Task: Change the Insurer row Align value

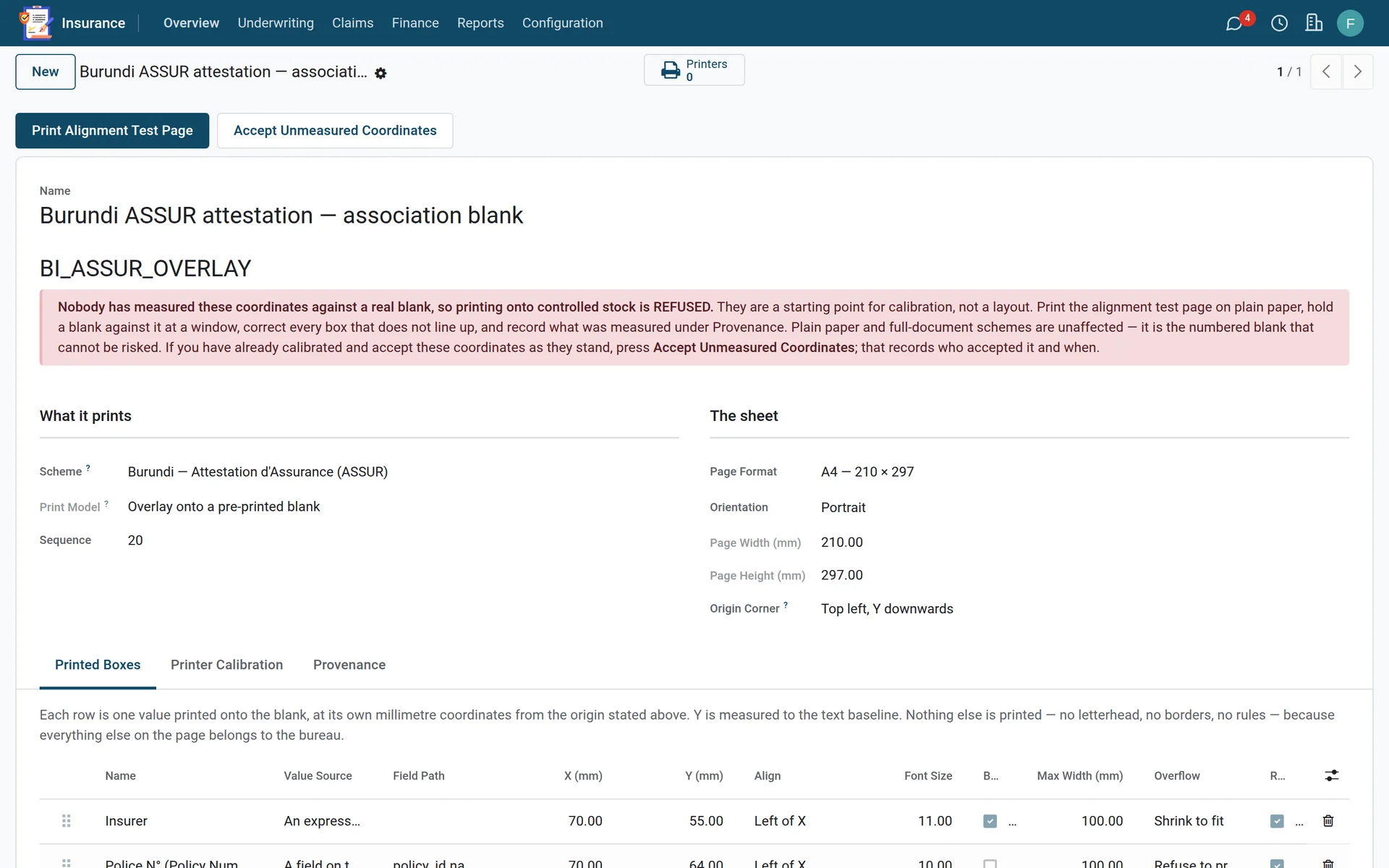Action: pos(780,821)
